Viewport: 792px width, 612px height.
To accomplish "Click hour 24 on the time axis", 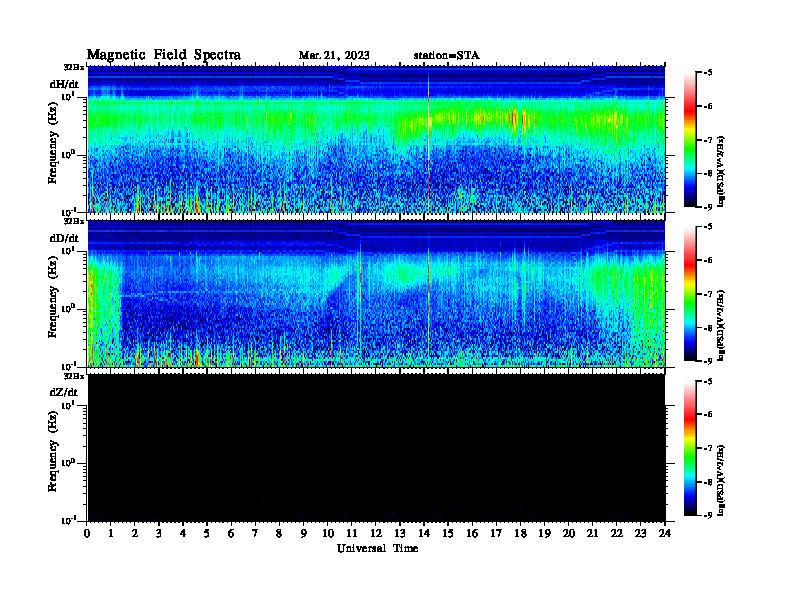I will click(665, 533).
